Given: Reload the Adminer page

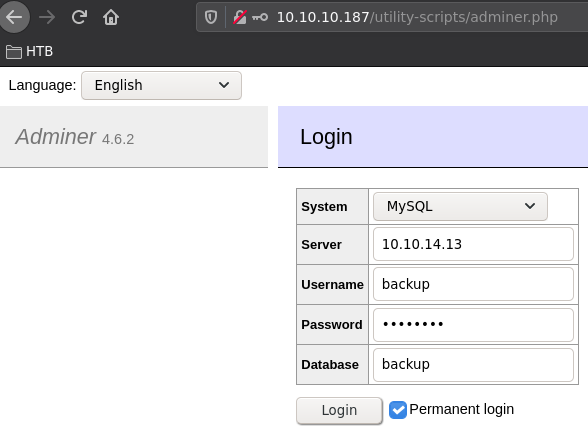Looking at the screenshot, I should click(79, 17).
